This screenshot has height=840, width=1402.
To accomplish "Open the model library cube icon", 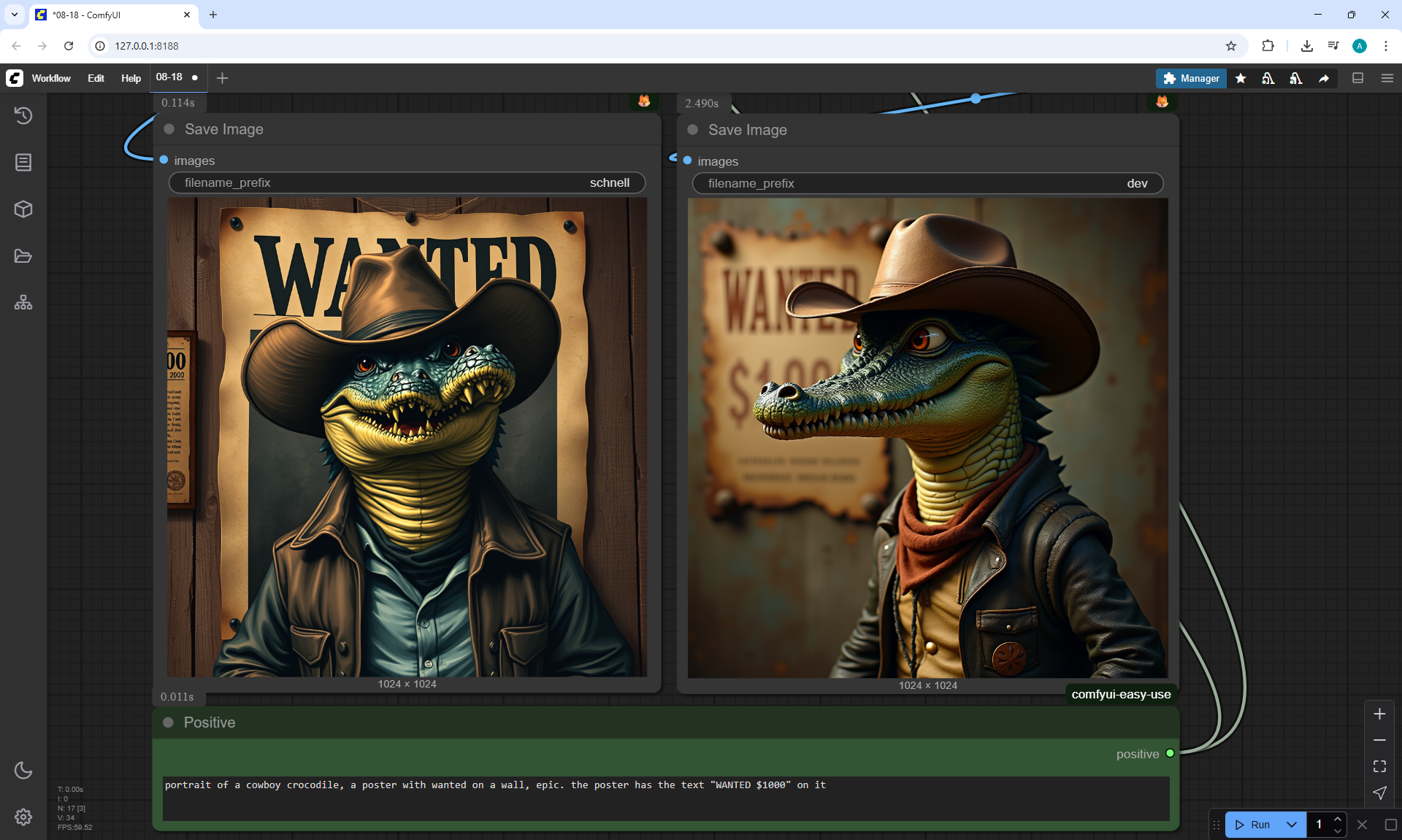I will point(23,209).
